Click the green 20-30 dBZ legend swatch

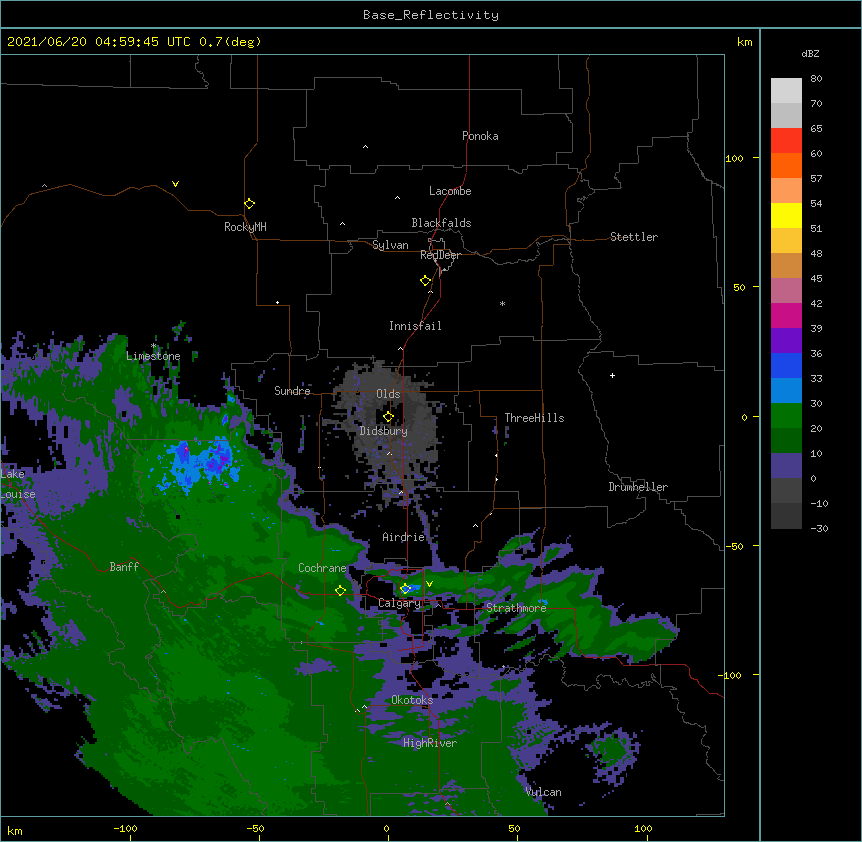pyautogui.click(x=786, y=416)
